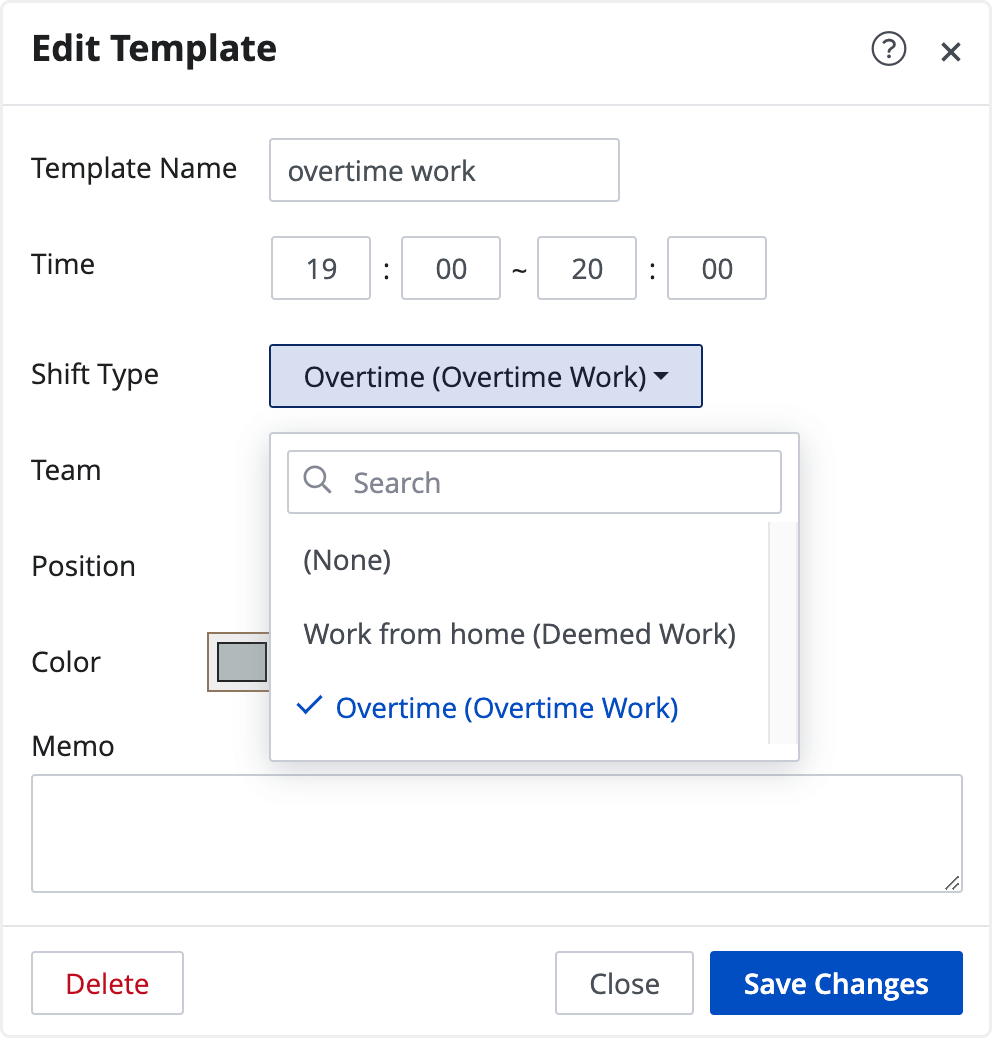
Task: Click the Memo text area
Action: pyautogui.click(x=497, y=833)
